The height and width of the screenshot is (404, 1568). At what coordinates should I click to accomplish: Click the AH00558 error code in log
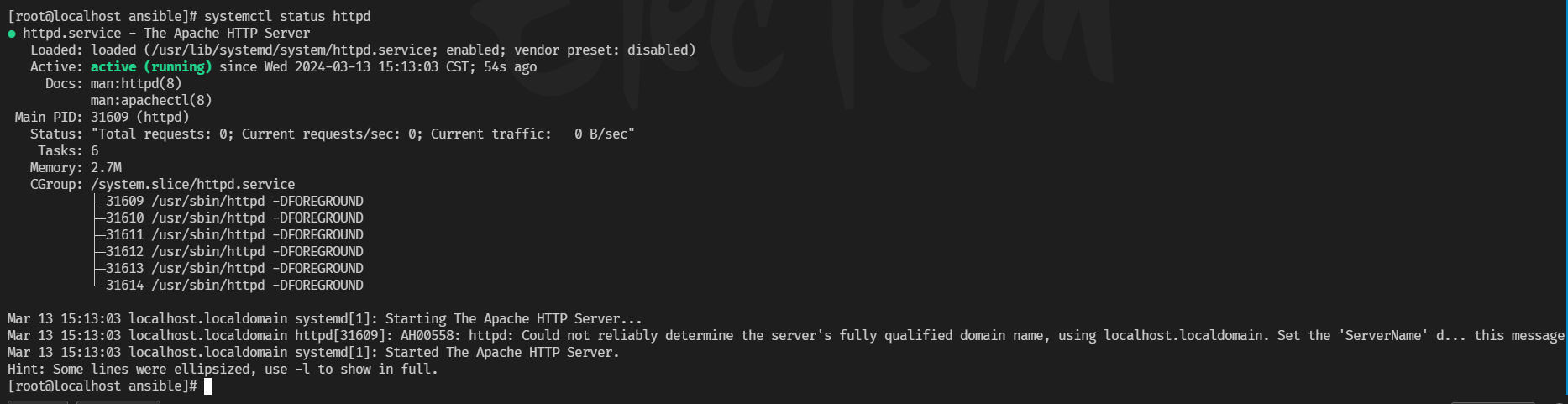click(430, 336)
